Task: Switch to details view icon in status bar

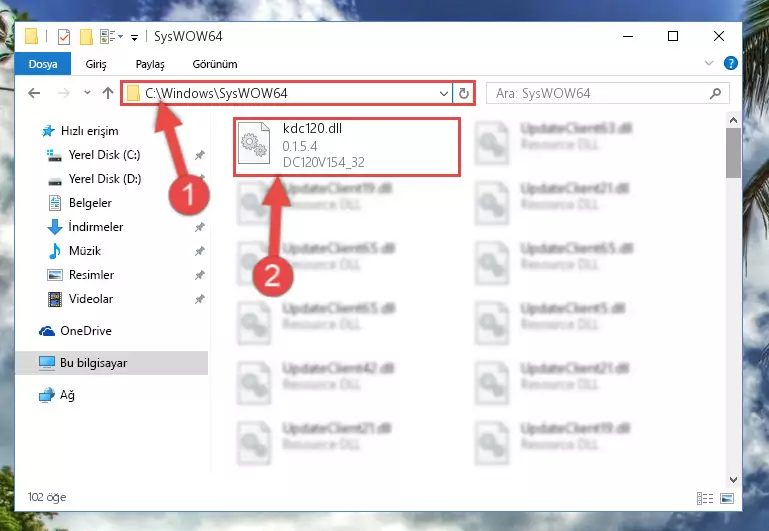Action: click(x=705, y=499)
